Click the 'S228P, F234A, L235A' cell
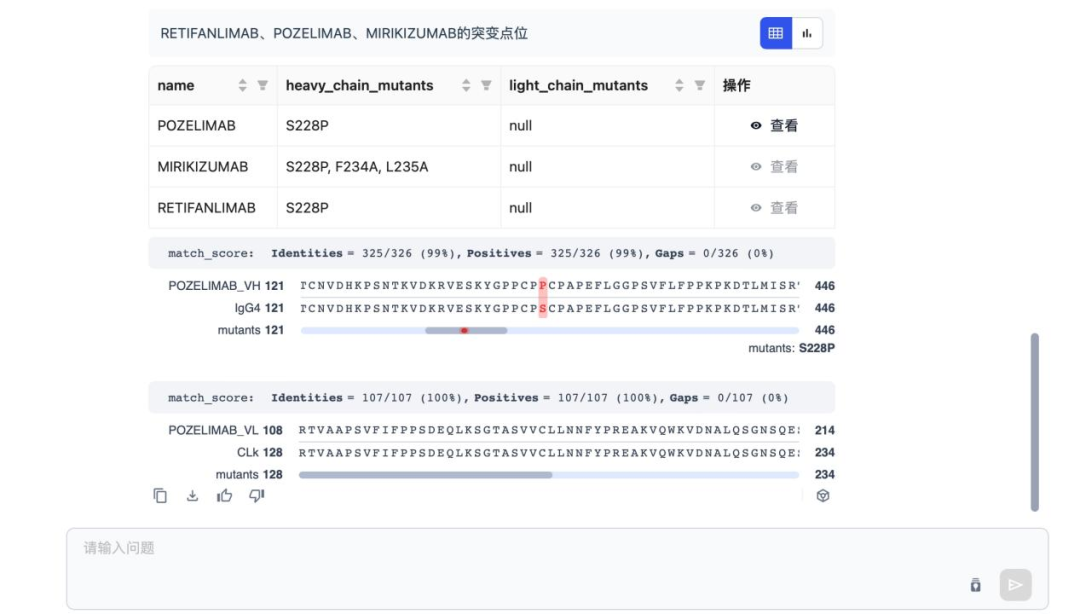Image resolution: width=1080 pixels, height=614 pixels. (x=389, y=167)
